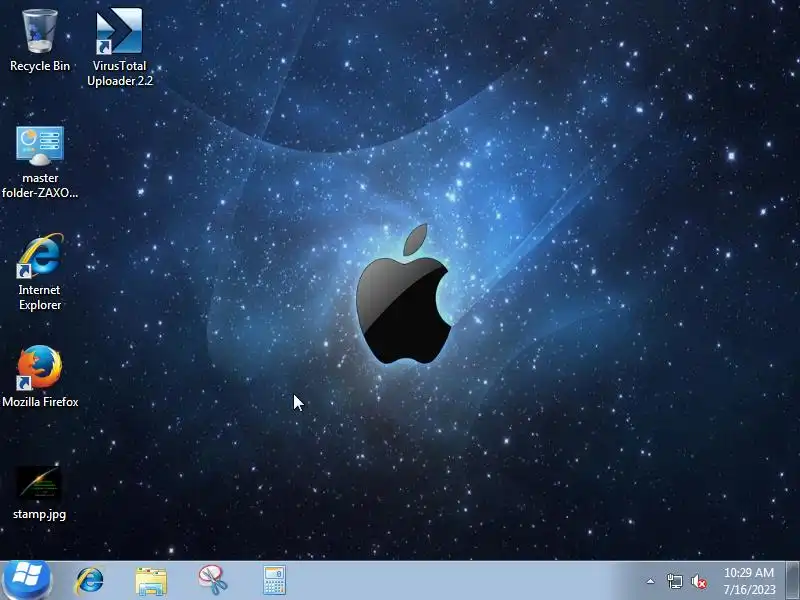800x600 pixels.
Task: Open Calculator from the taskbar
Action: [274, 580]
